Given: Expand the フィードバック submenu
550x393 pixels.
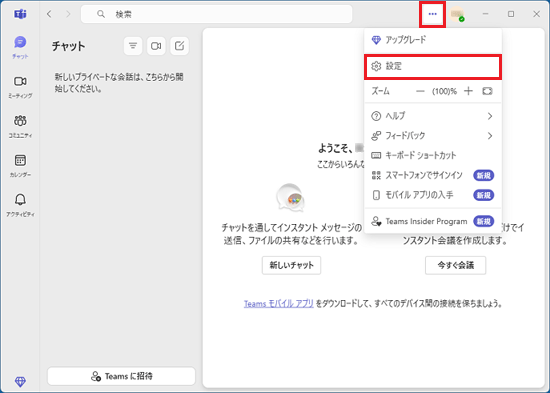Looking at the screenshot, I should pyautogui.click(x=433, y=135).
